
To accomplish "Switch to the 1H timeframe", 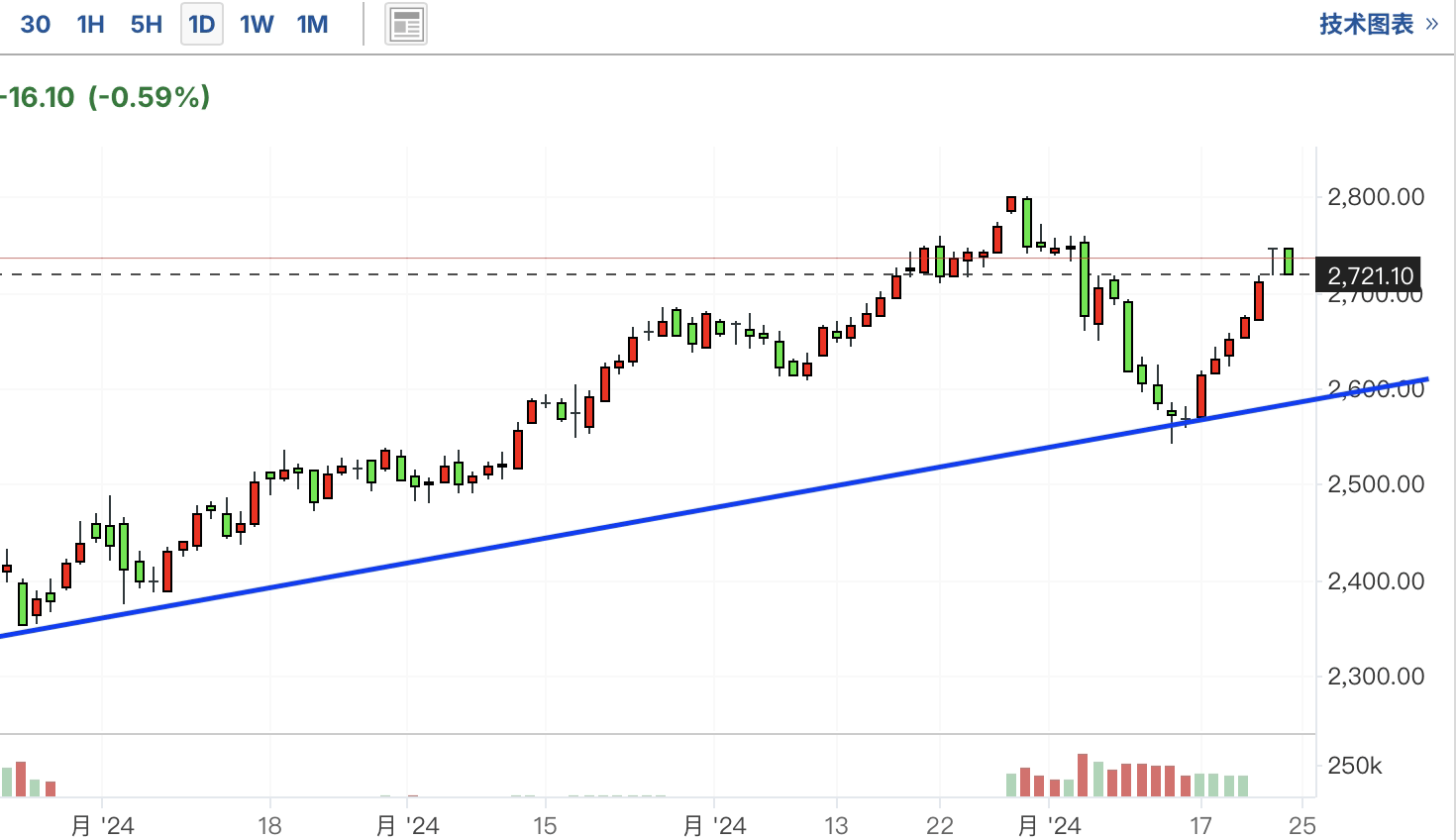I will tap(90, 24).
